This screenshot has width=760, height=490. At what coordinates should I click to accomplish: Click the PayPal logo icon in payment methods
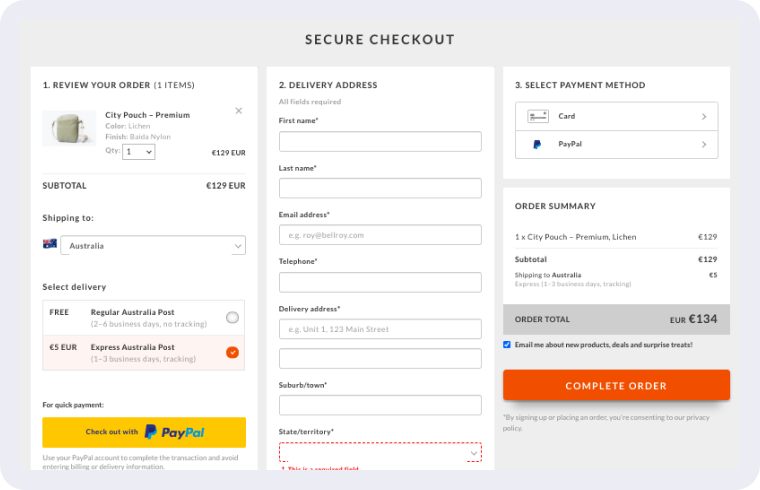click(x=537, y=145)
